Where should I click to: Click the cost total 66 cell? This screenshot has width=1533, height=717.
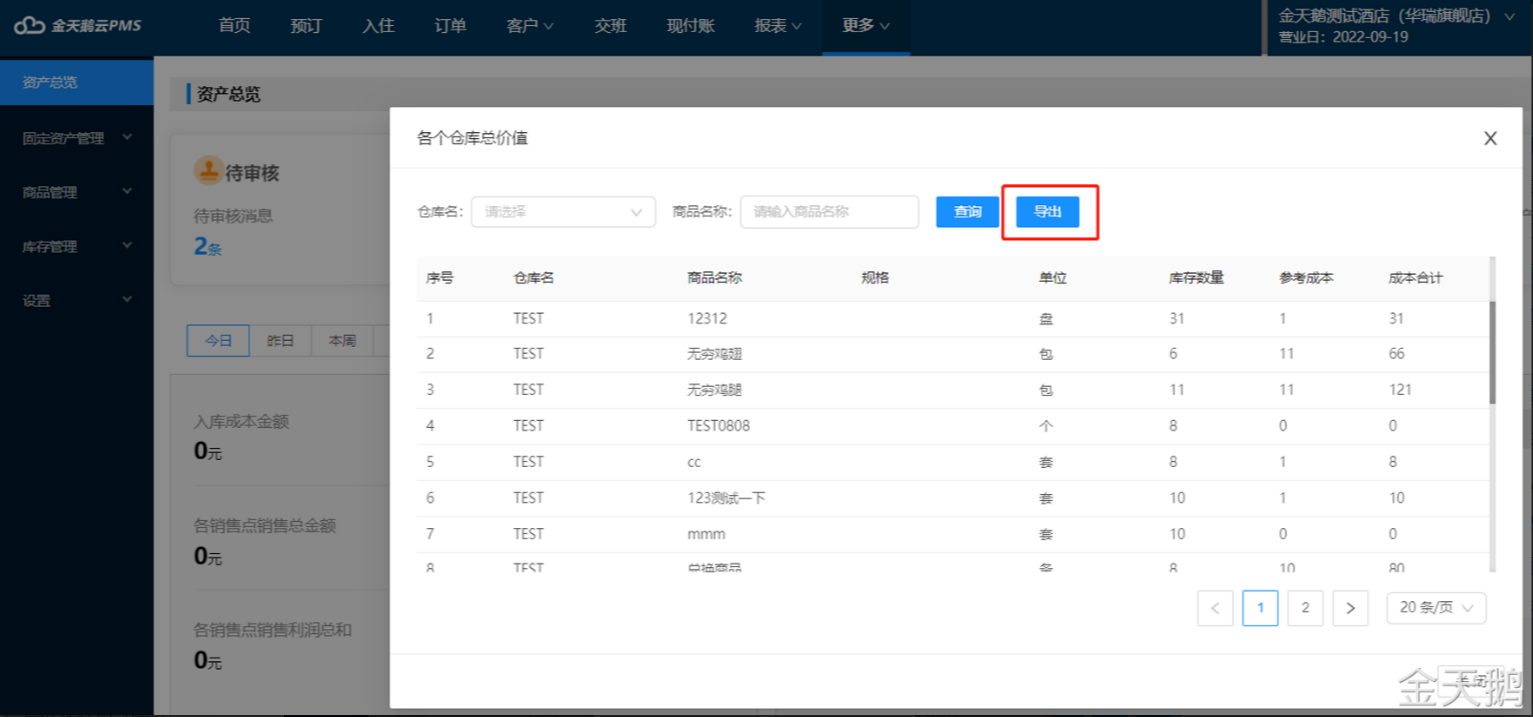pyautogui.click(x=1396, y=354)
